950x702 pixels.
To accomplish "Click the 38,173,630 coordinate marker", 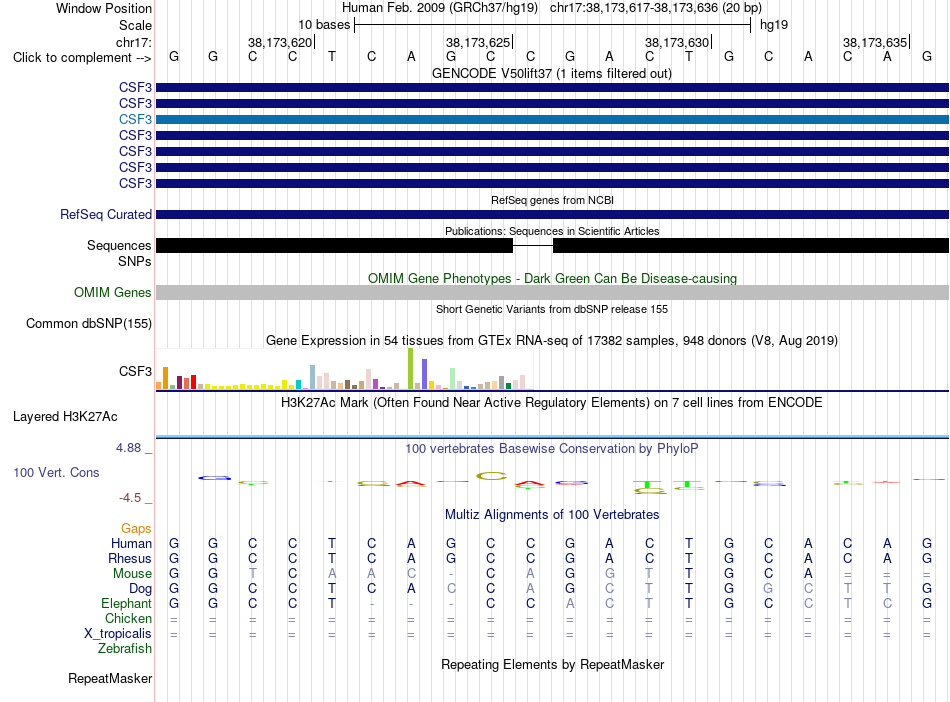I will [x=677, y=42].
